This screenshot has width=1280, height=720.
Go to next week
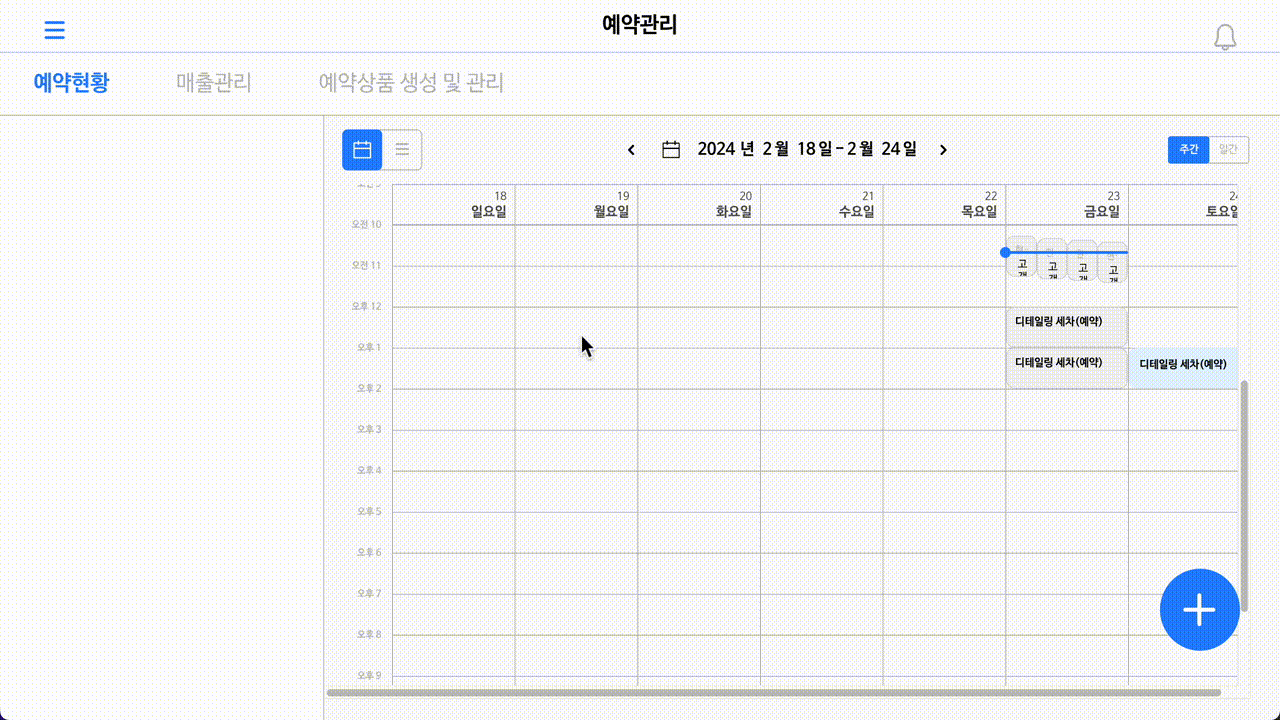(x=943, y=150)
